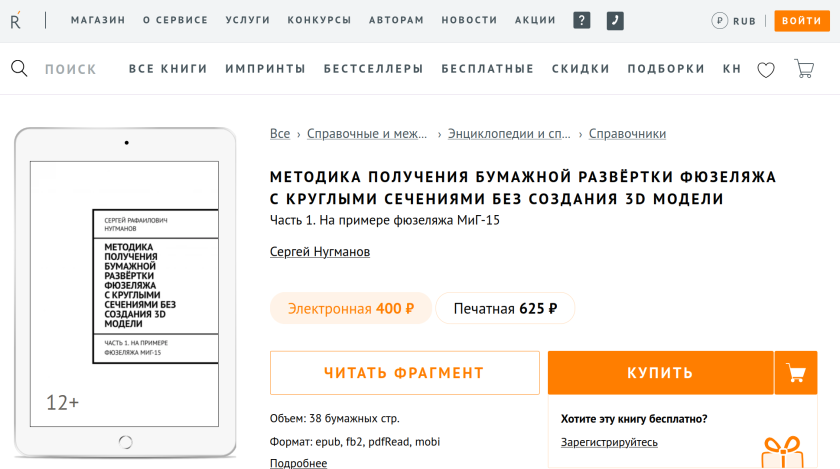
Task: Click the book cover on tablet
Action: coord(124,294)
